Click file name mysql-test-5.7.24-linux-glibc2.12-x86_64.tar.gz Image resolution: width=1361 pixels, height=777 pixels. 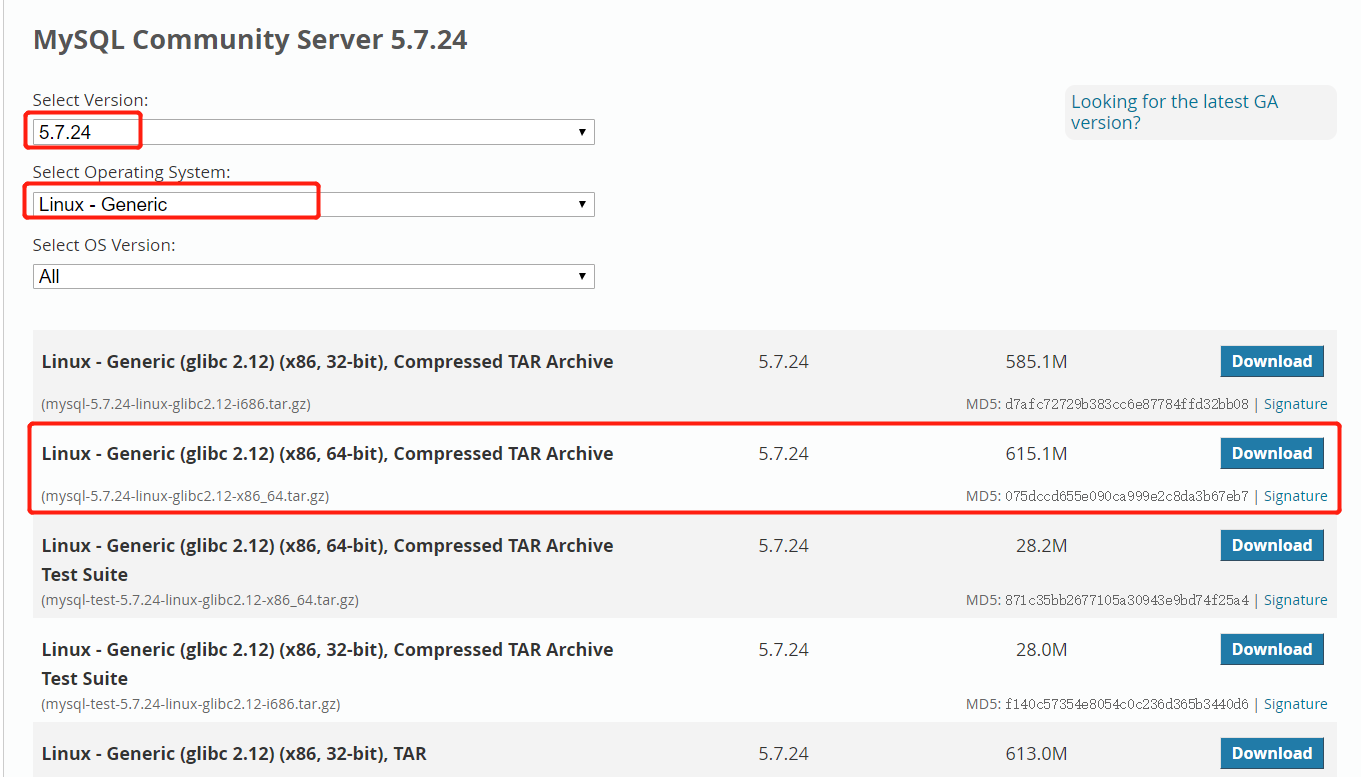[200, 600]
